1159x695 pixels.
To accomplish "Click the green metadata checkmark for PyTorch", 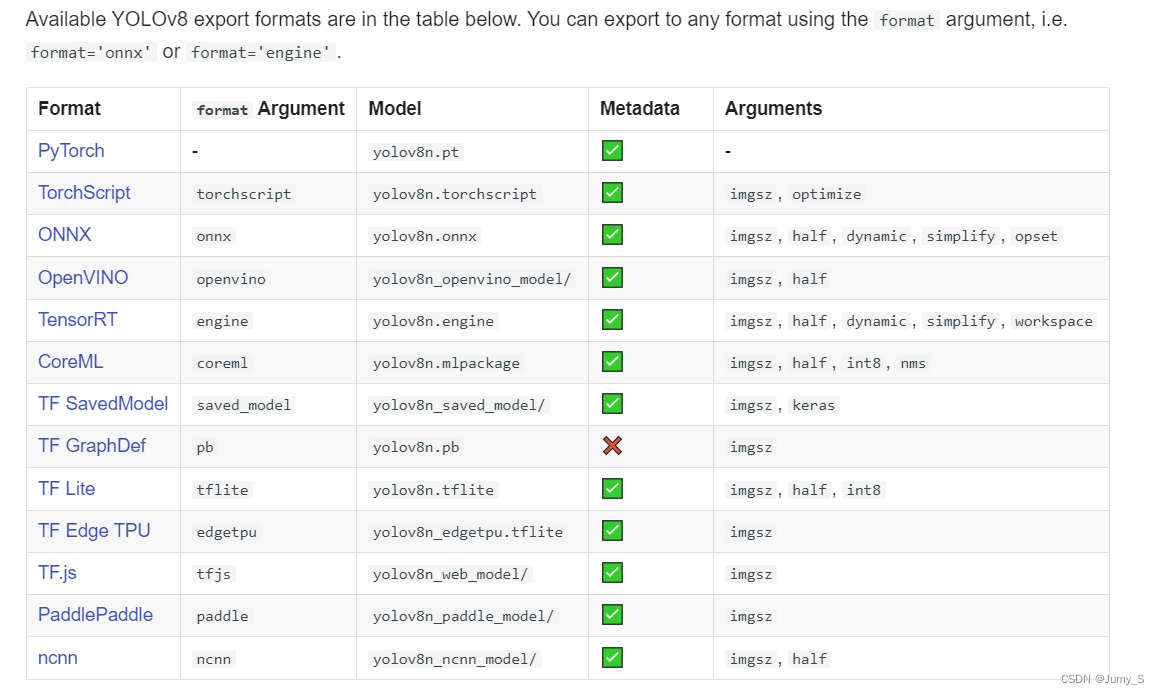I will [x=612, y=151].
